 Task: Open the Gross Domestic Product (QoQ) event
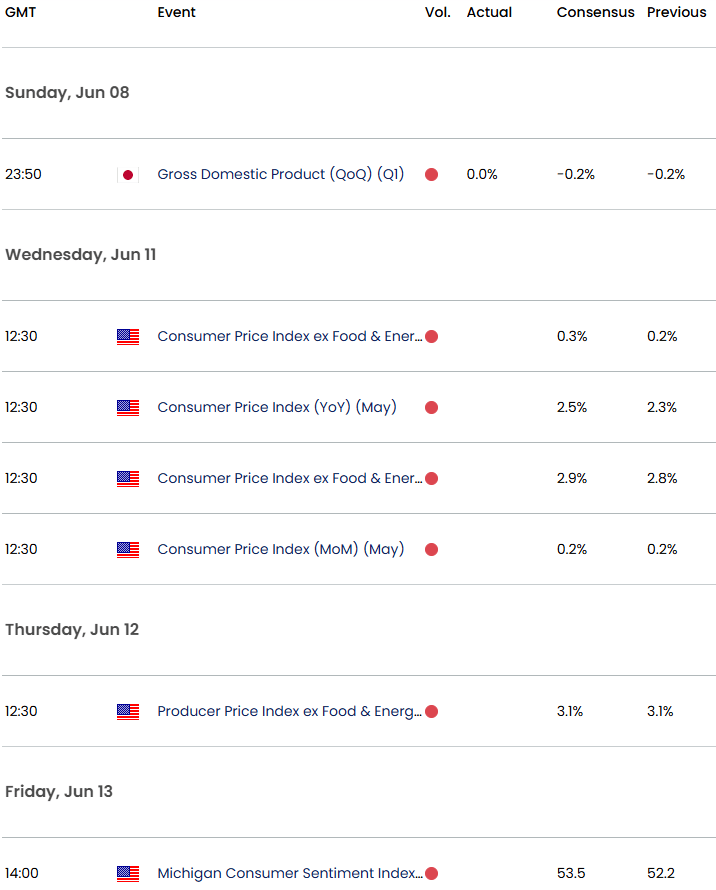click(x=281, y=173)
